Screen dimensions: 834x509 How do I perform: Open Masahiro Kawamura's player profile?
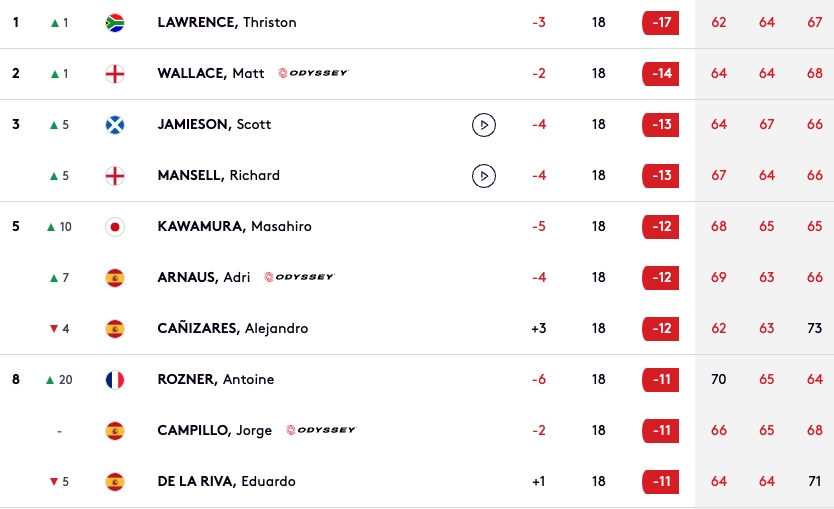235,226
